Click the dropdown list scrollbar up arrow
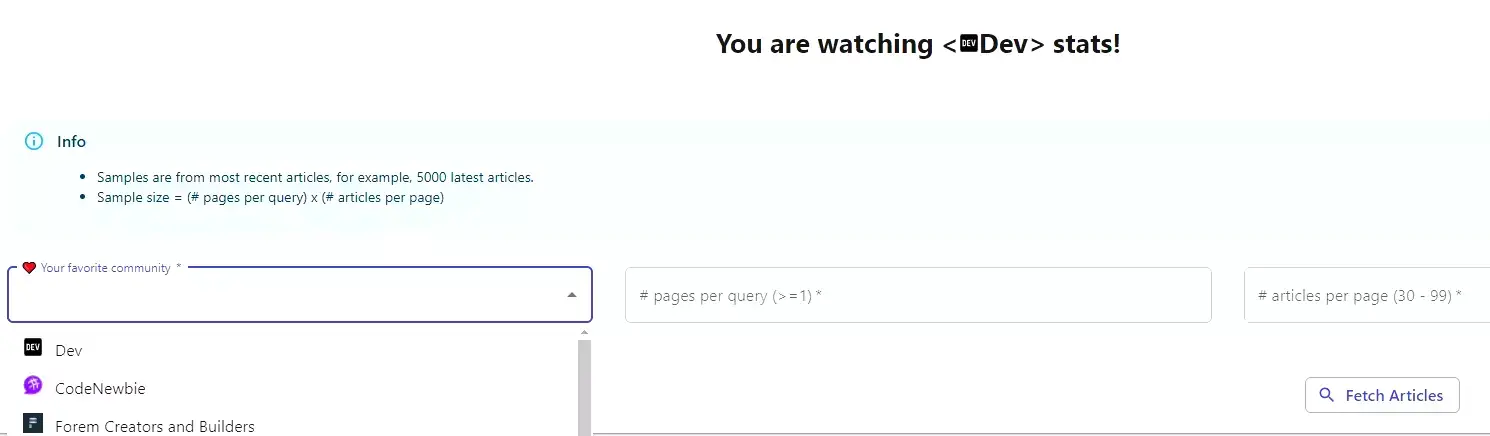Image resolution: width=1490 pixels, height=436 pixels. pos(585,332)
